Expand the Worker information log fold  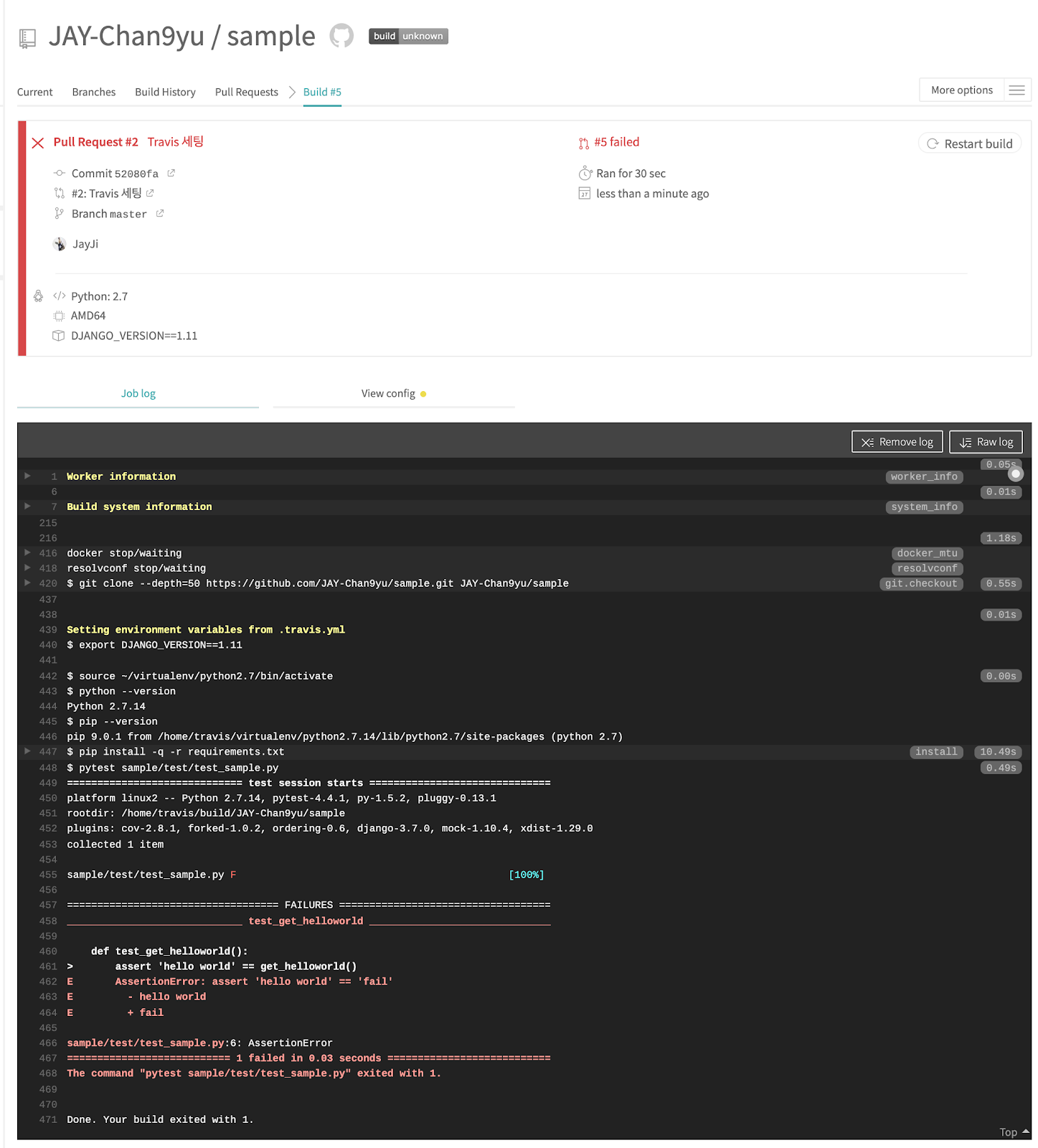click(x=28, y=476)
